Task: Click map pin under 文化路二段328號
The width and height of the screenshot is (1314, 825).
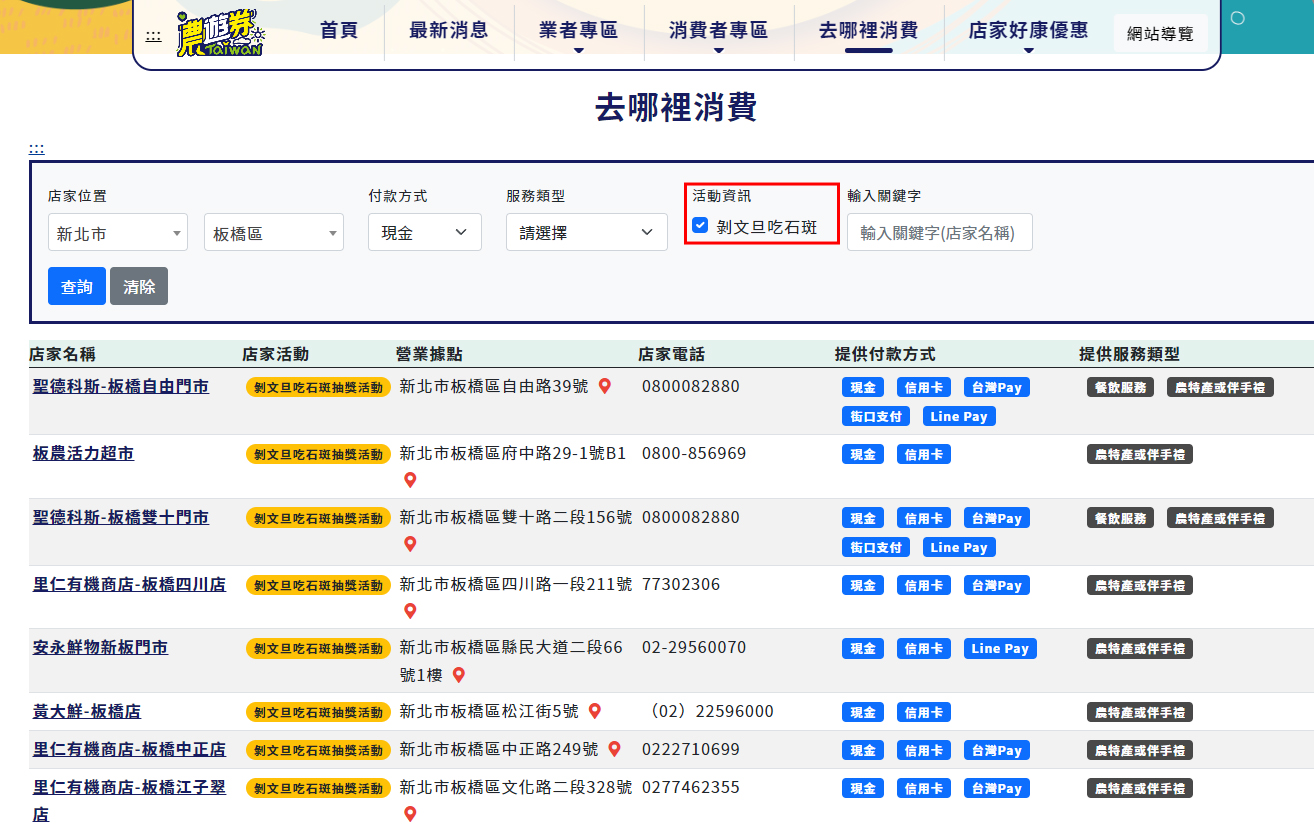Action: [410, 814]
